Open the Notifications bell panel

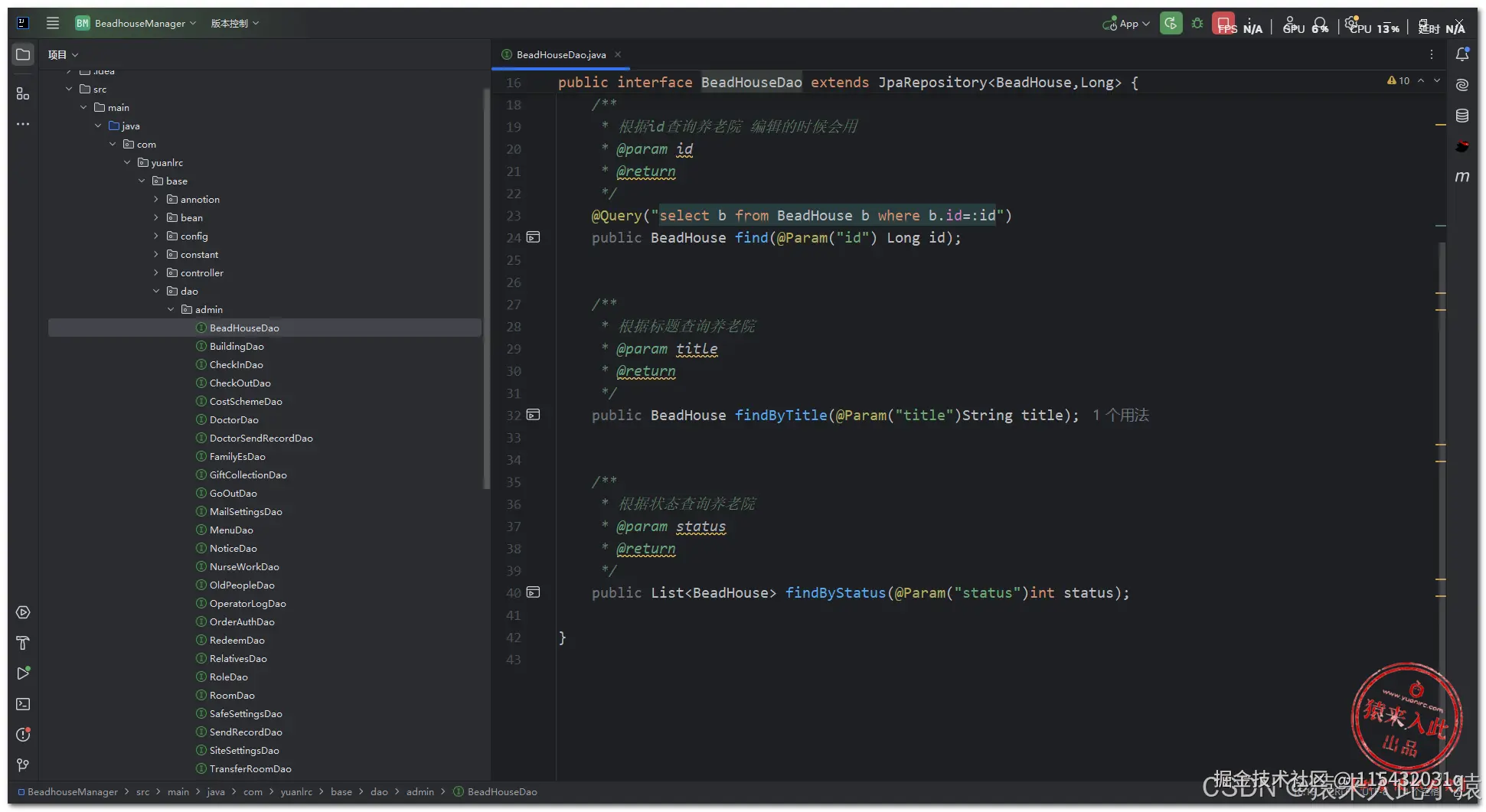(x=1462, y=54)
